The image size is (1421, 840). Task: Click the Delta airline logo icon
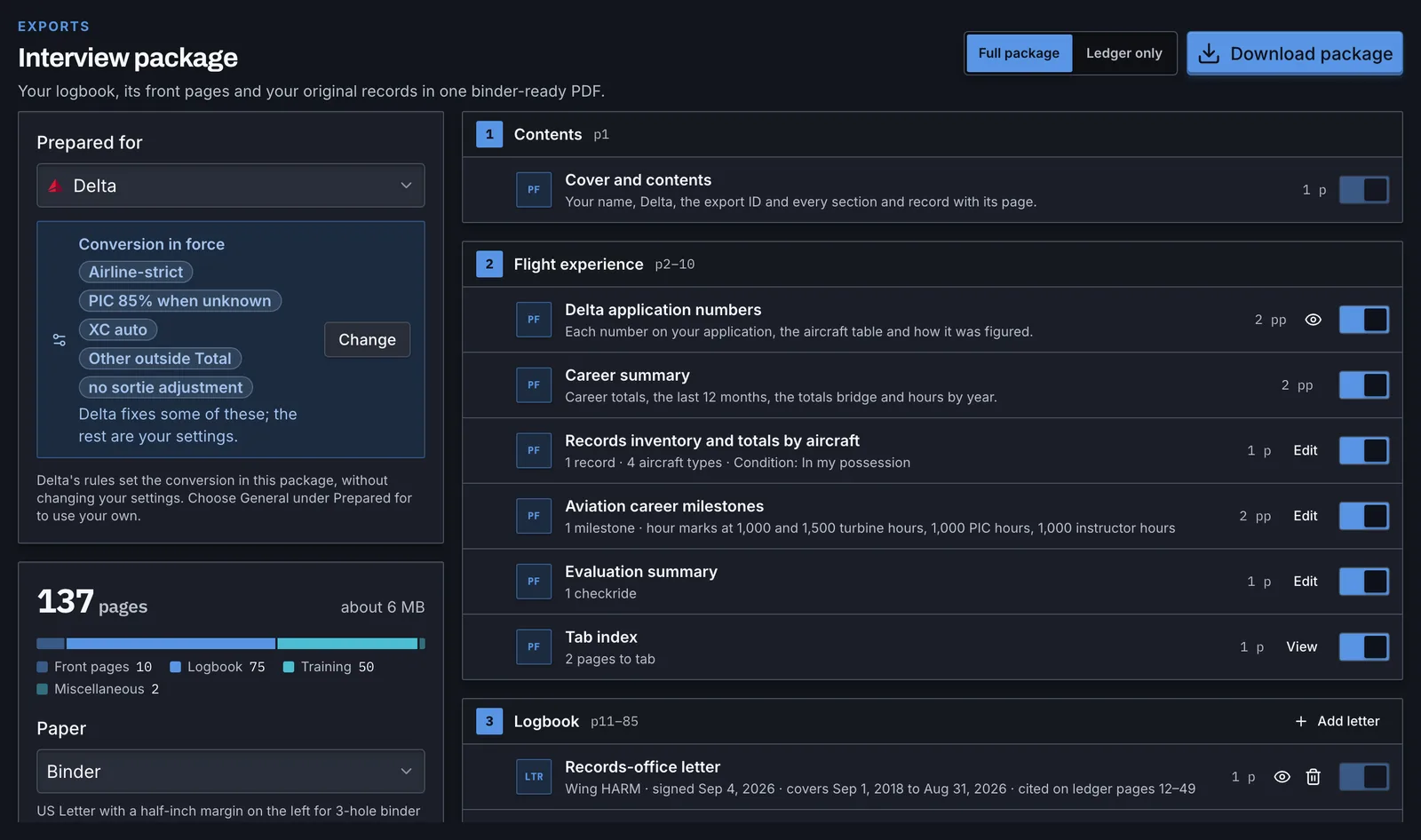(x=54, y=186)
